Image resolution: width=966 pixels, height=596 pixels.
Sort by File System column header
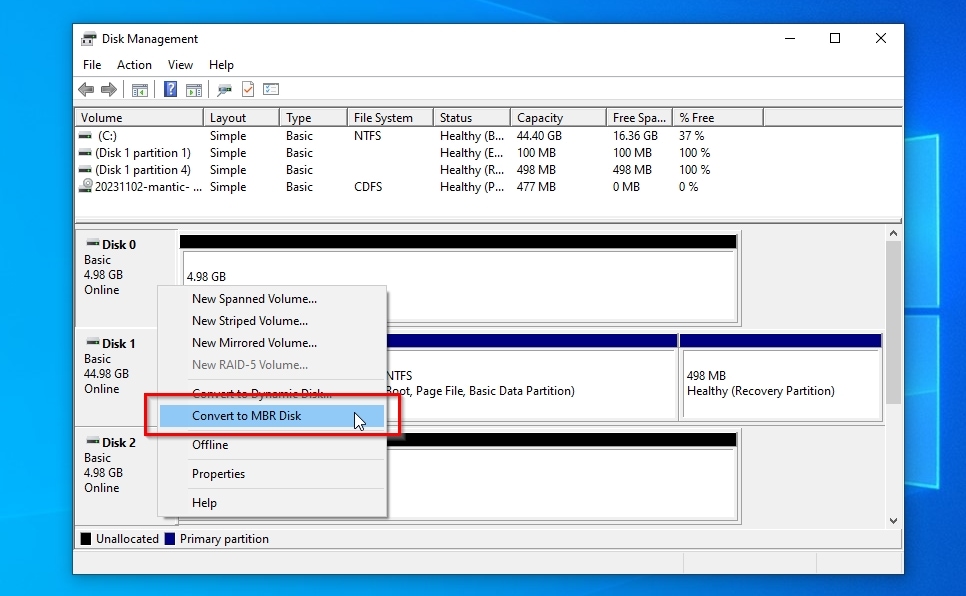point(383,118)
